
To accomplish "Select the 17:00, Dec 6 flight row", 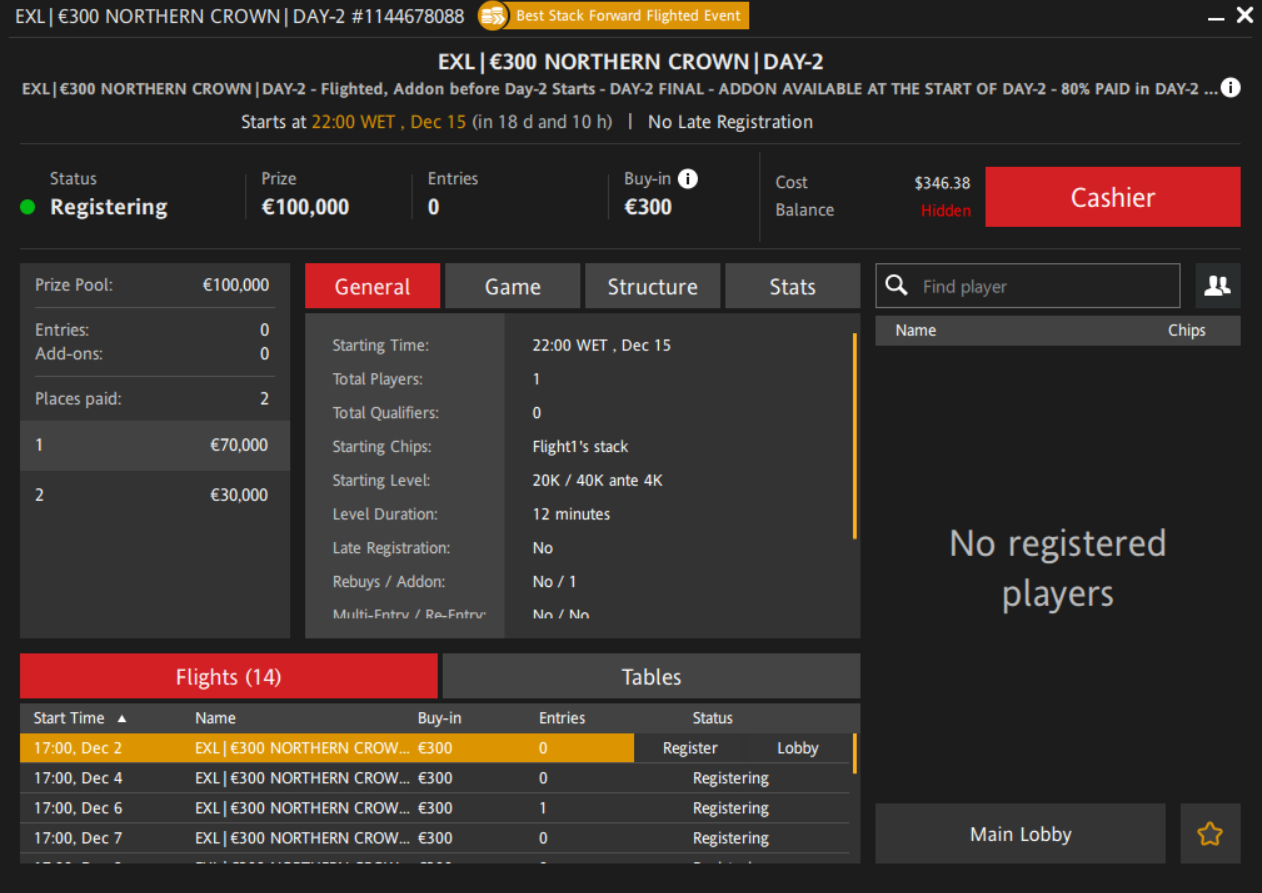I will click(x=300, y=808).
